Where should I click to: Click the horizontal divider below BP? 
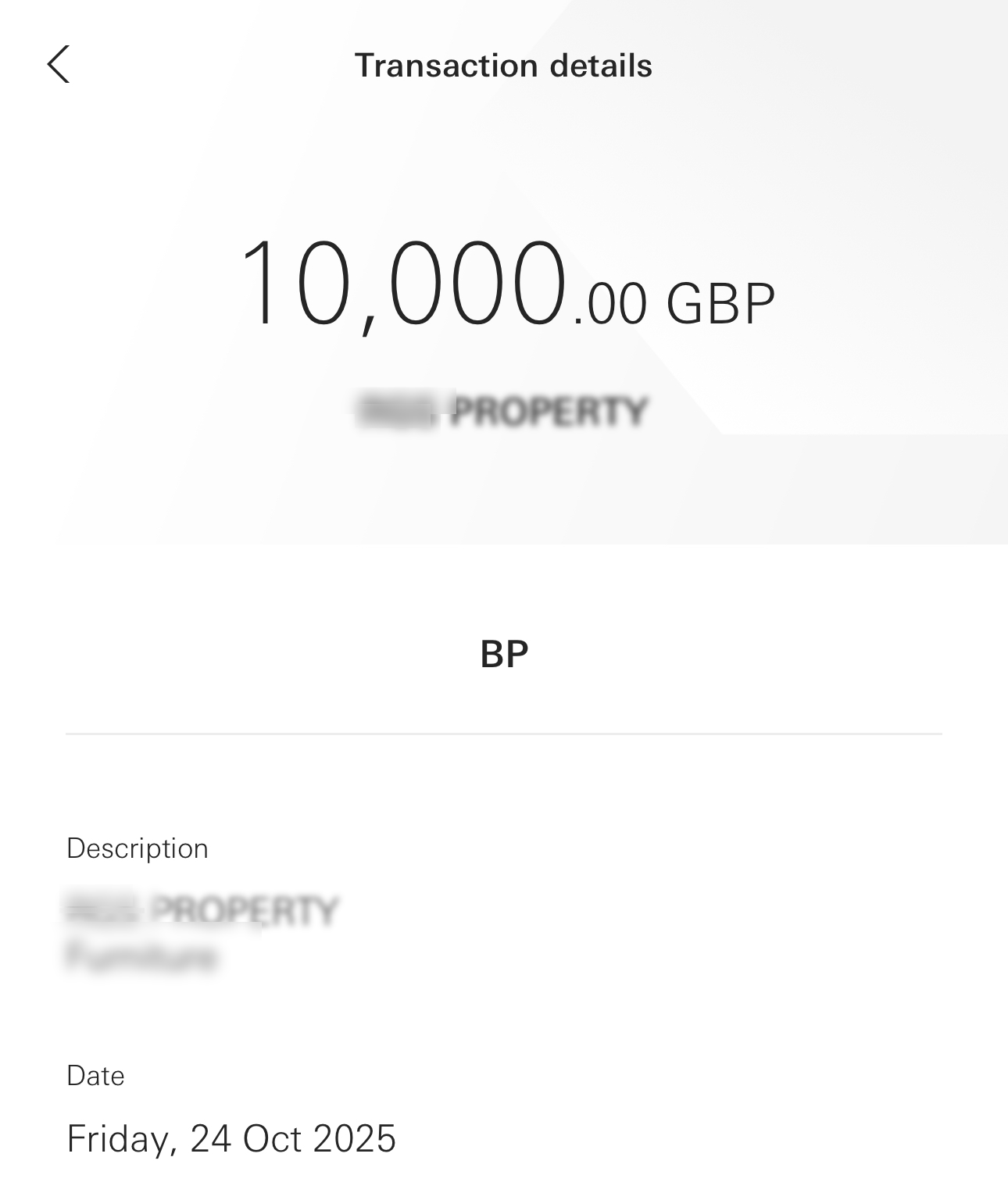[504, 734]
